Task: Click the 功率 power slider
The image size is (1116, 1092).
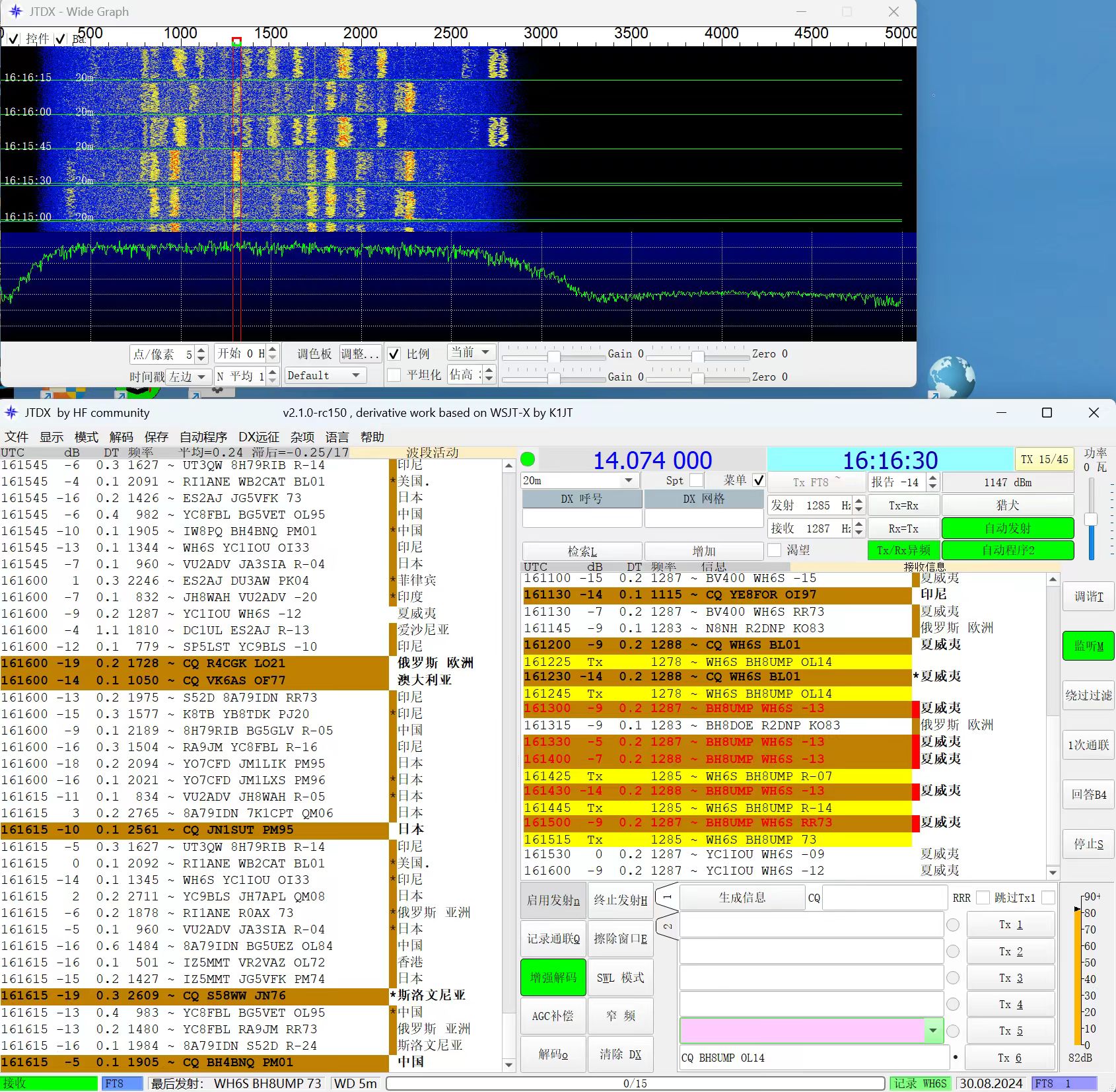Action: click(1091, 519)
